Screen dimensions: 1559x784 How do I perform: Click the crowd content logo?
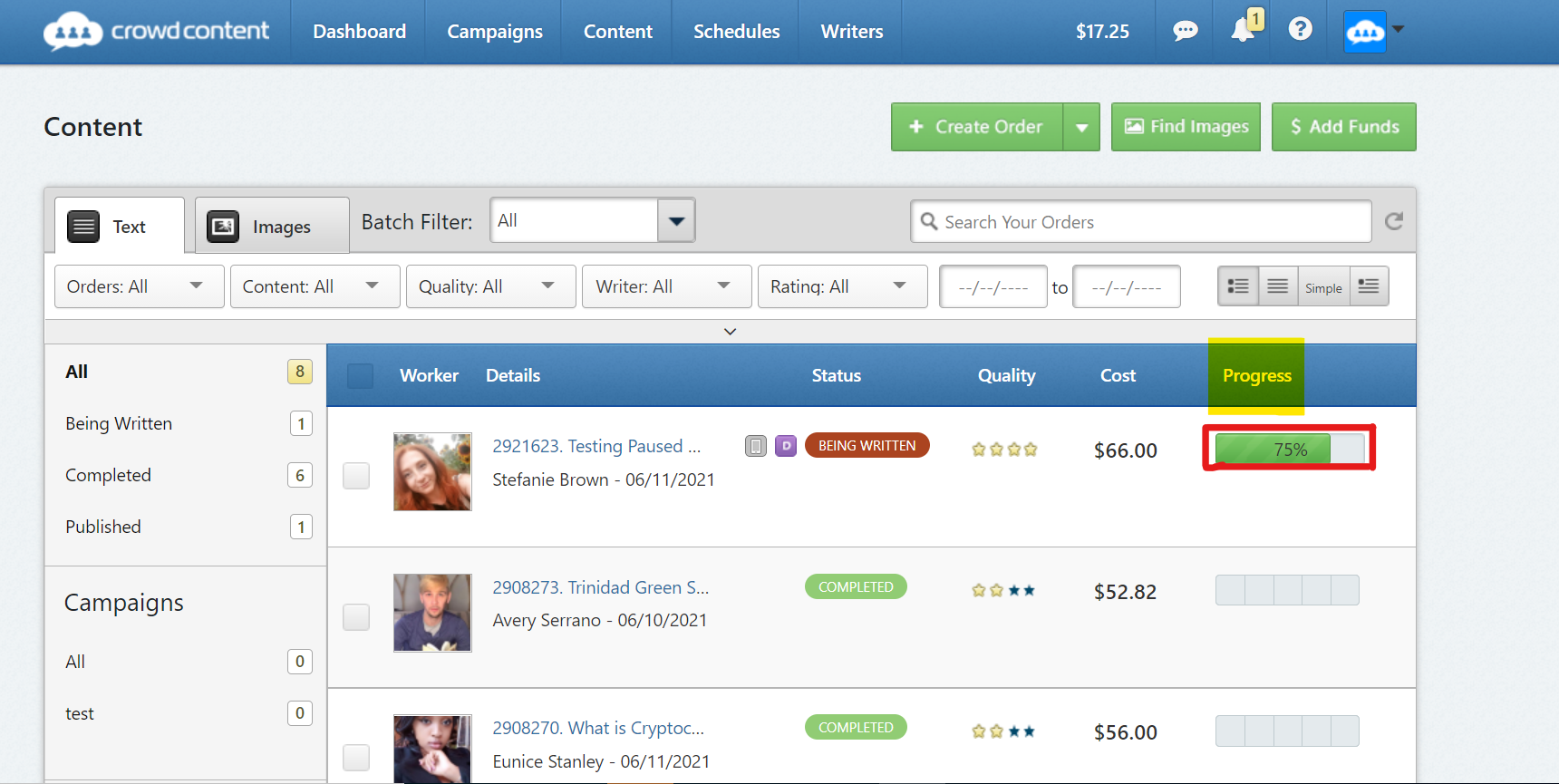click(x=156, y=31)
